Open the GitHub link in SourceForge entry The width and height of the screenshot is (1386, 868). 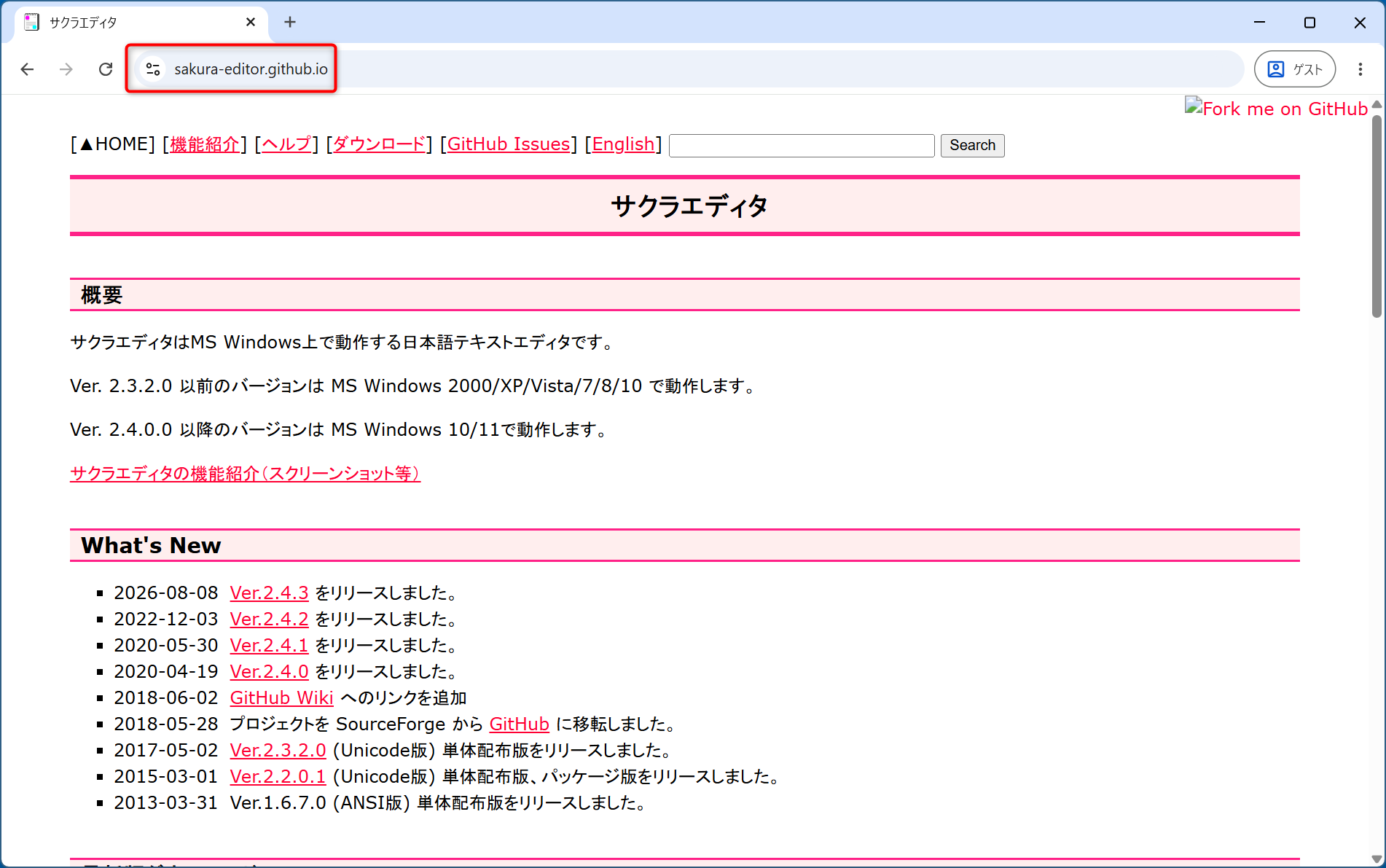coord(519,724)
